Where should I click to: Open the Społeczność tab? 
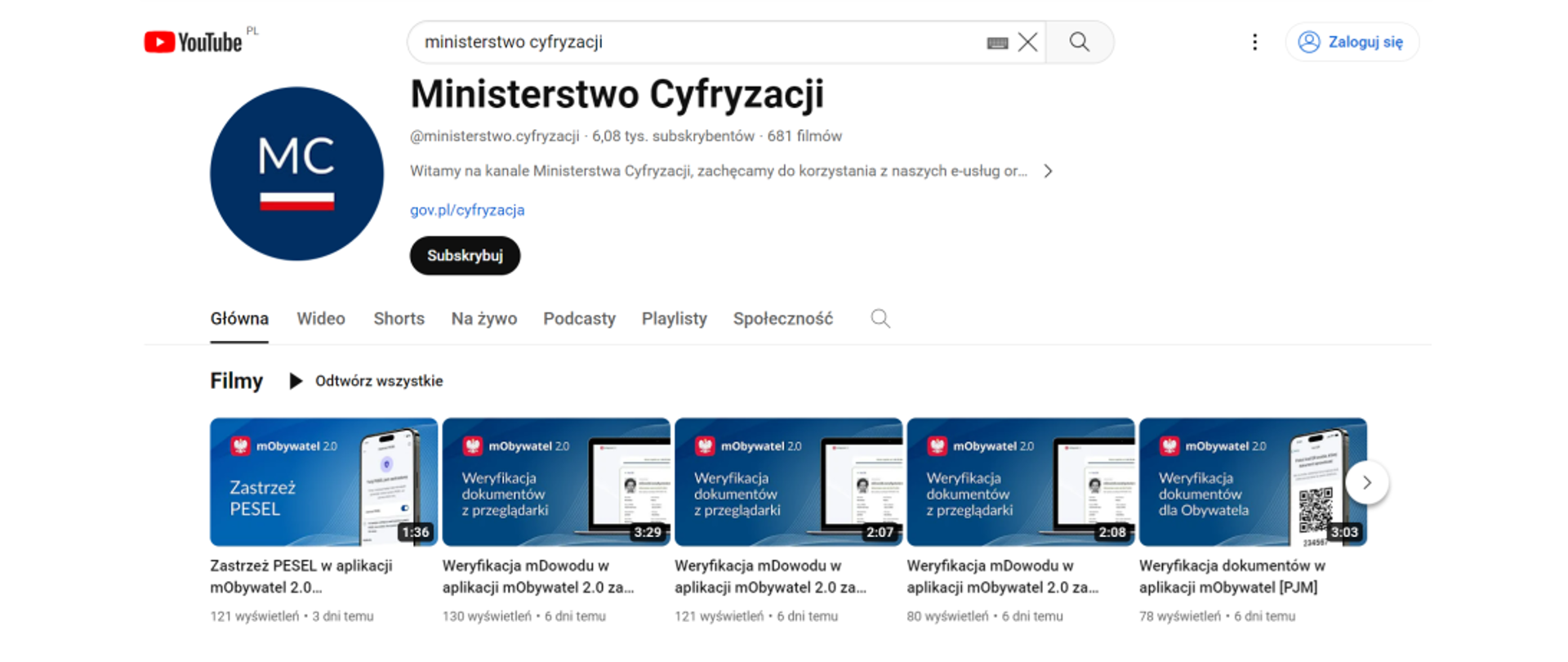(x=782, y=319)
